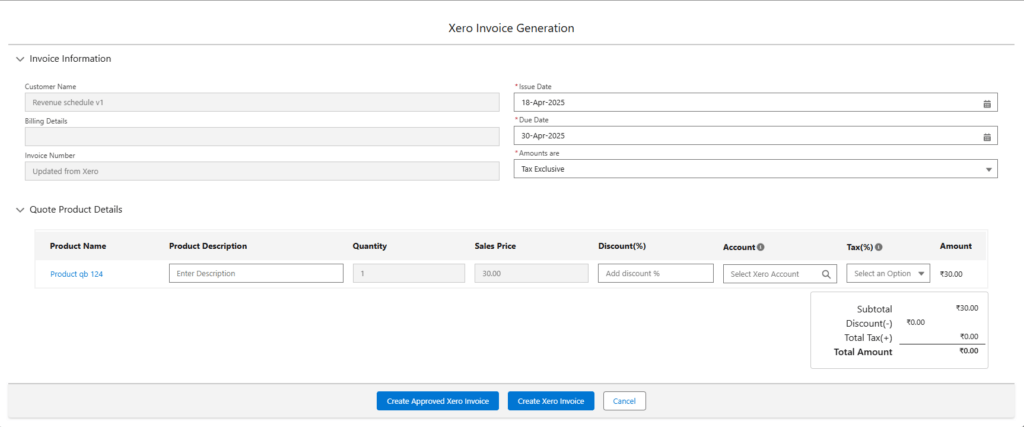Collapse the Quote Product Details section

click(20, 210)
